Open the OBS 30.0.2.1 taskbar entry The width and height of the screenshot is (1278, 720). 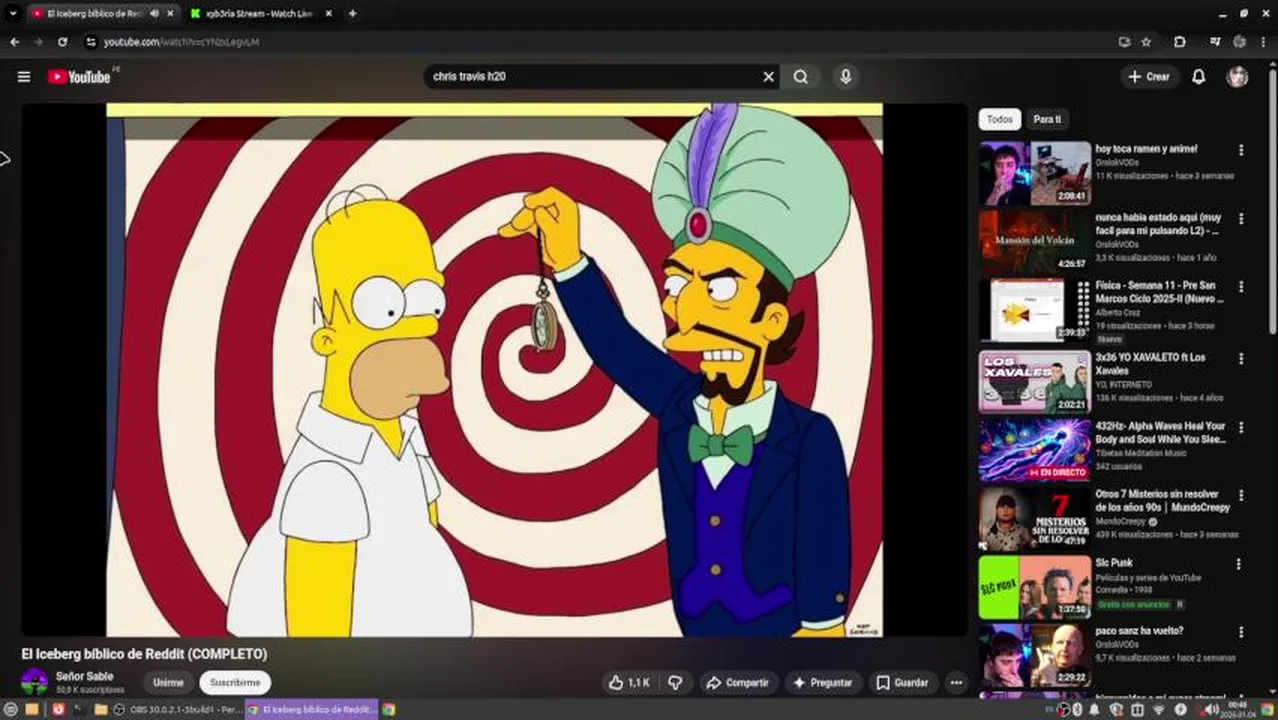click(178, 709)
